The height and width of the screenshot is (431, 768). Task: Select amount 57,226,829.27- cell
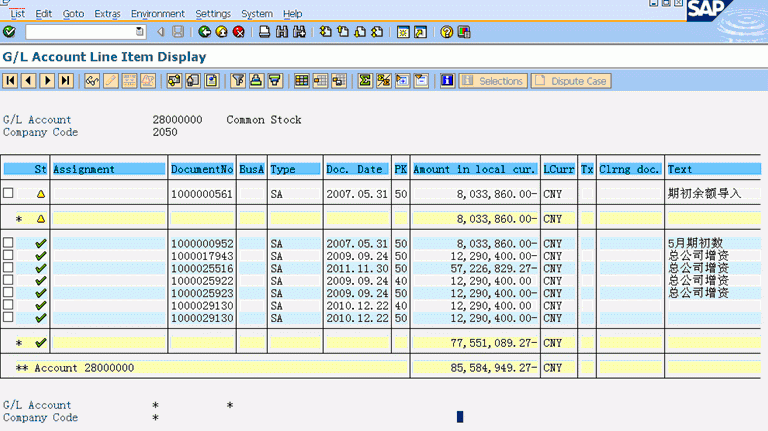[x=475, y=268]
